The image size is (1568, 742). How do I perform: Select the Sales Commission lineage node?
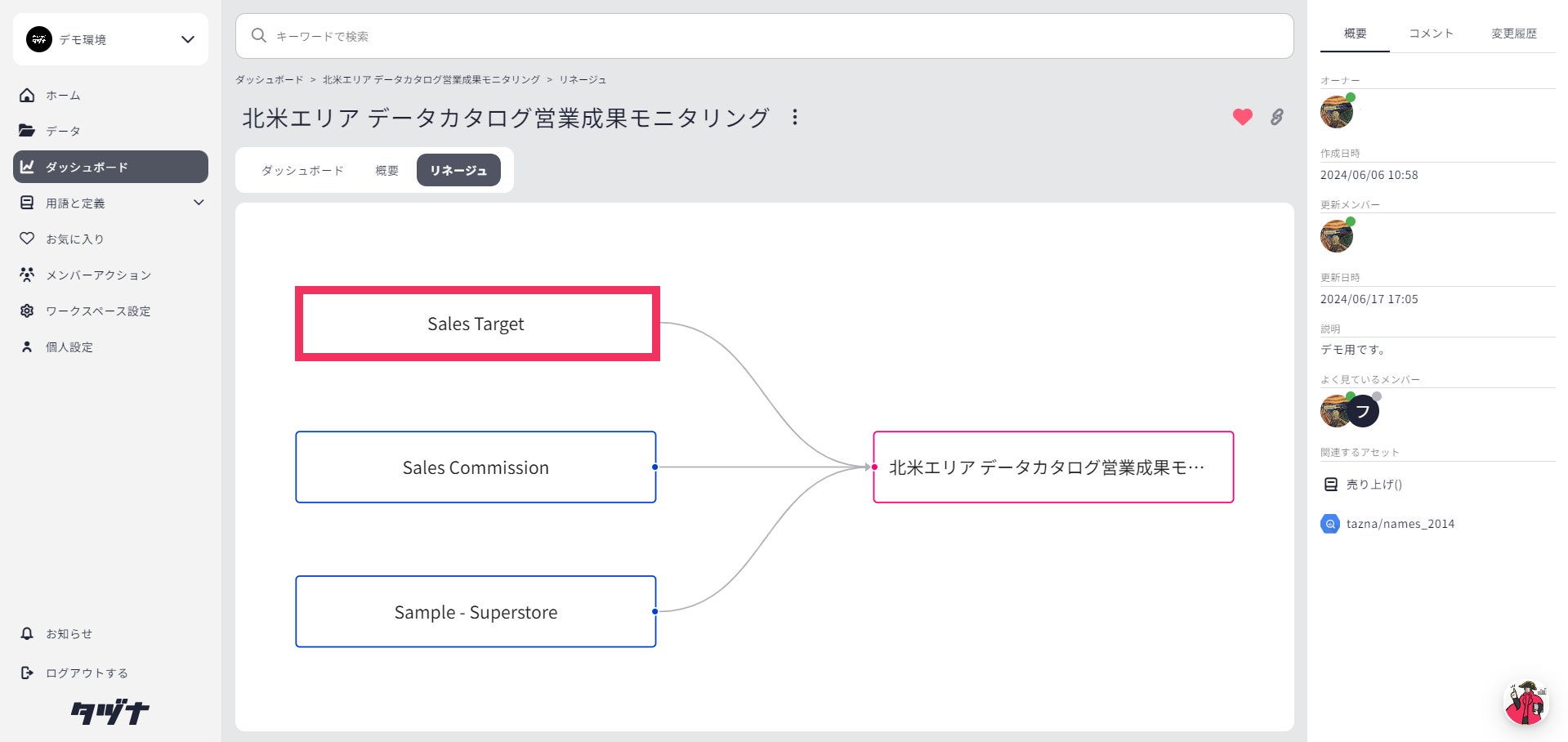coord(476,467)
